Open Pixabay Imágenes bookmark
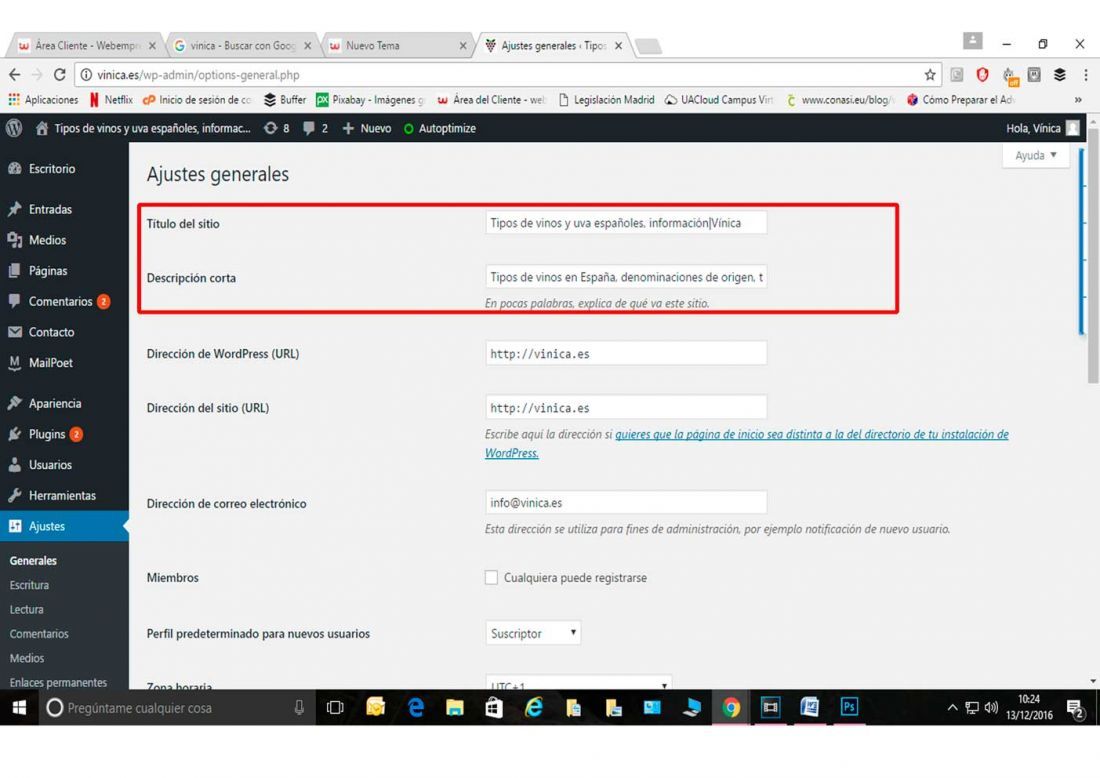The image size is (1100, 778). tap(370, 100)
